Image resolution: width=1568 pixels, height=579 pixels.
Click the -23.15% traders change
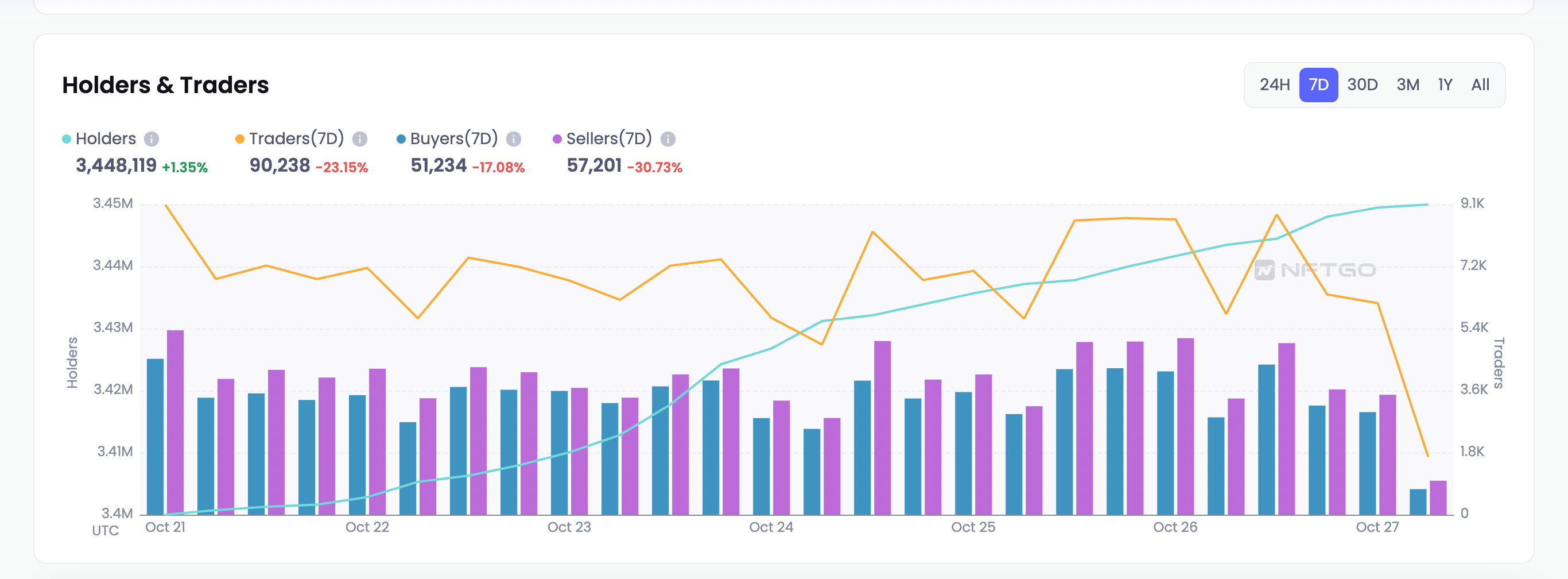(342, 167)
